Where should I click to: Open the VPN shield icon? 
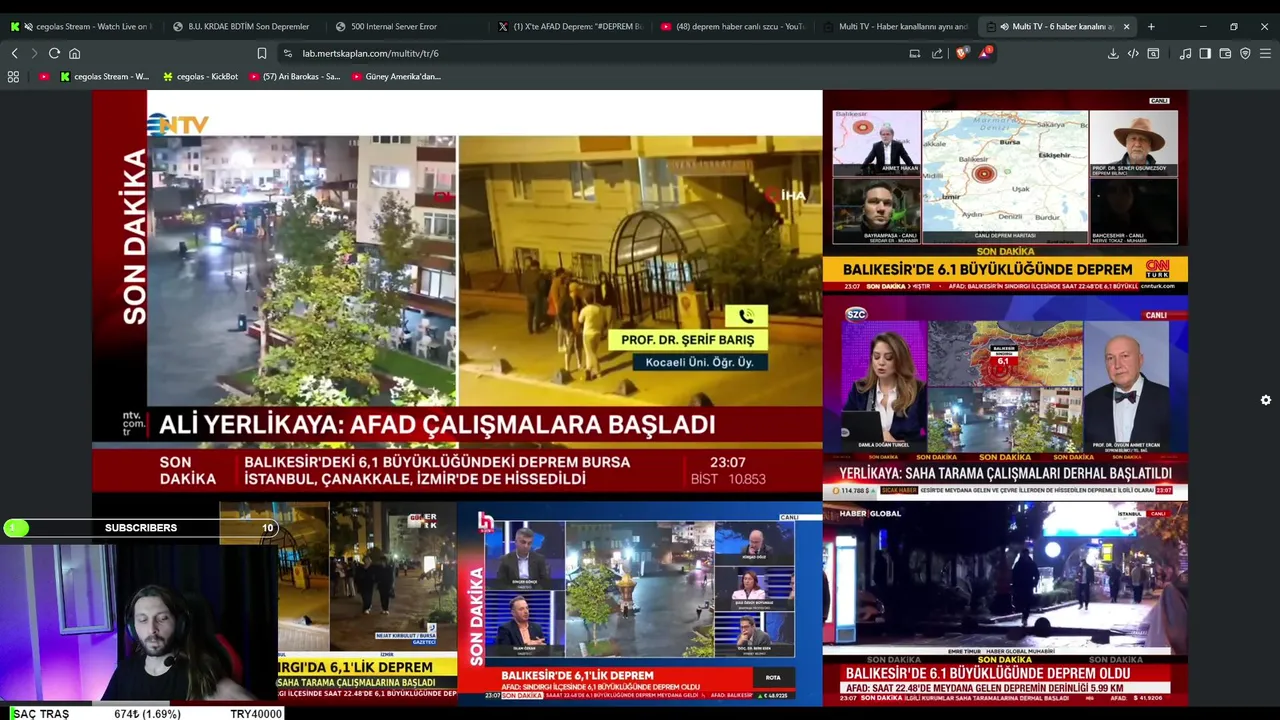click(x=1245, y=53)
